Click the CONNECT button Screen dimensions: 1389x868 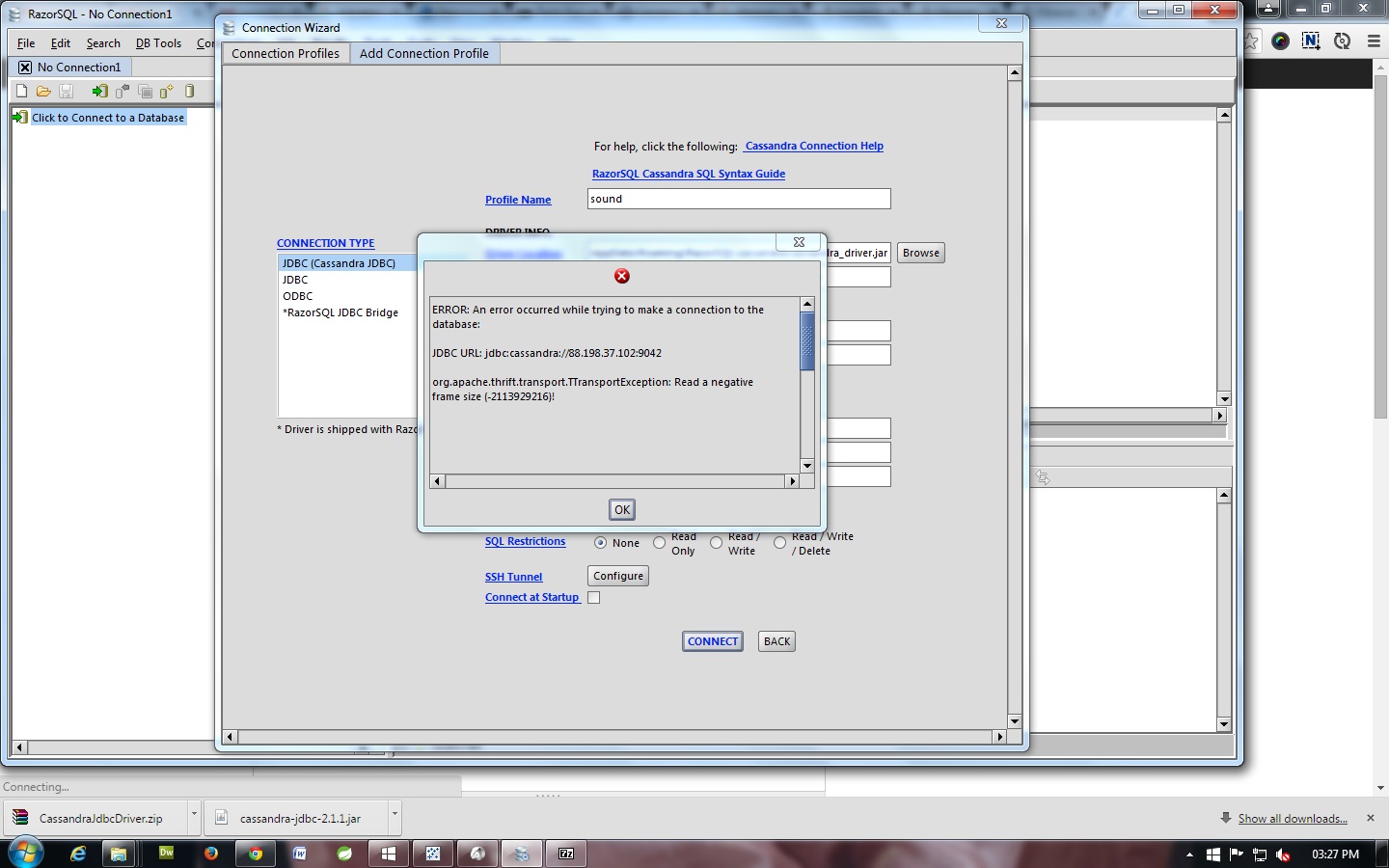pos(713,641)
